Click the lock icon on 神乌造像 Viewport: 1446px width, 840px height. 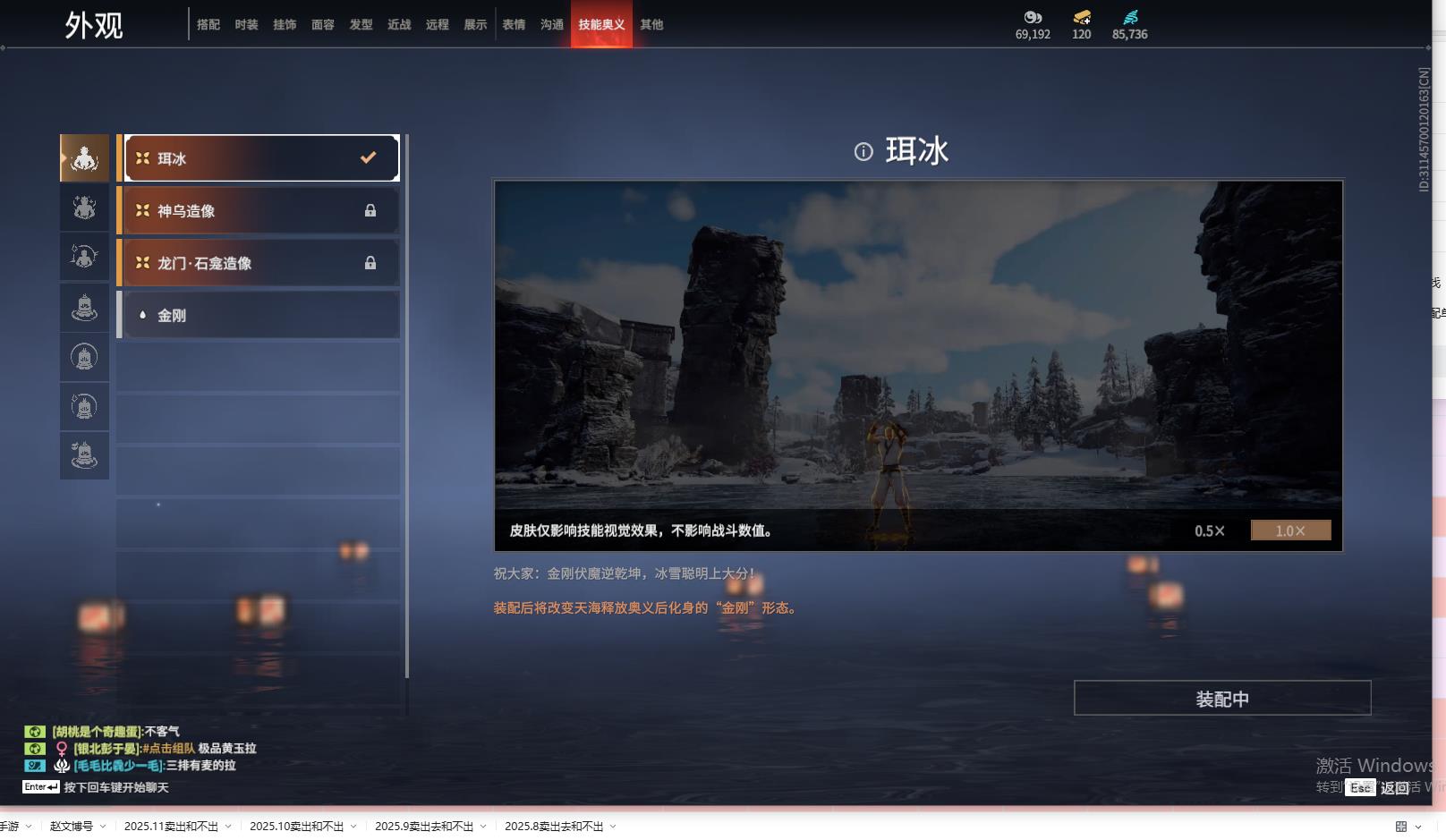[370, 211]
